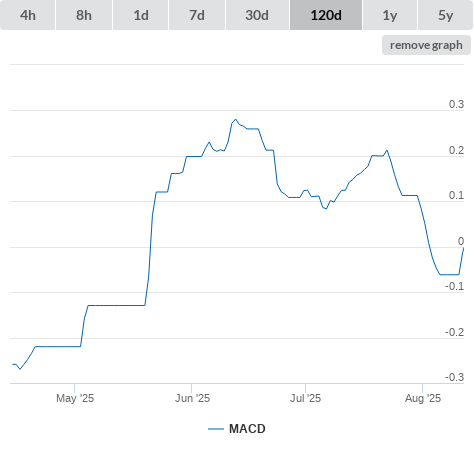Click the 0.3 y-axis value label
The image size is (474, 455).
[x=456, y=104]
